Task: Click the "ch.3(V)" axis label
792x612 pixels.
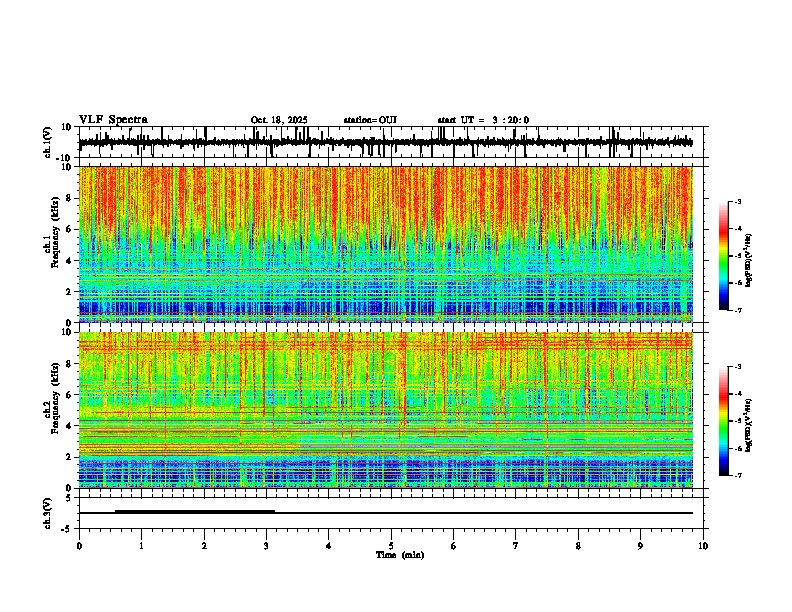Action: click(x=48, y=513)
